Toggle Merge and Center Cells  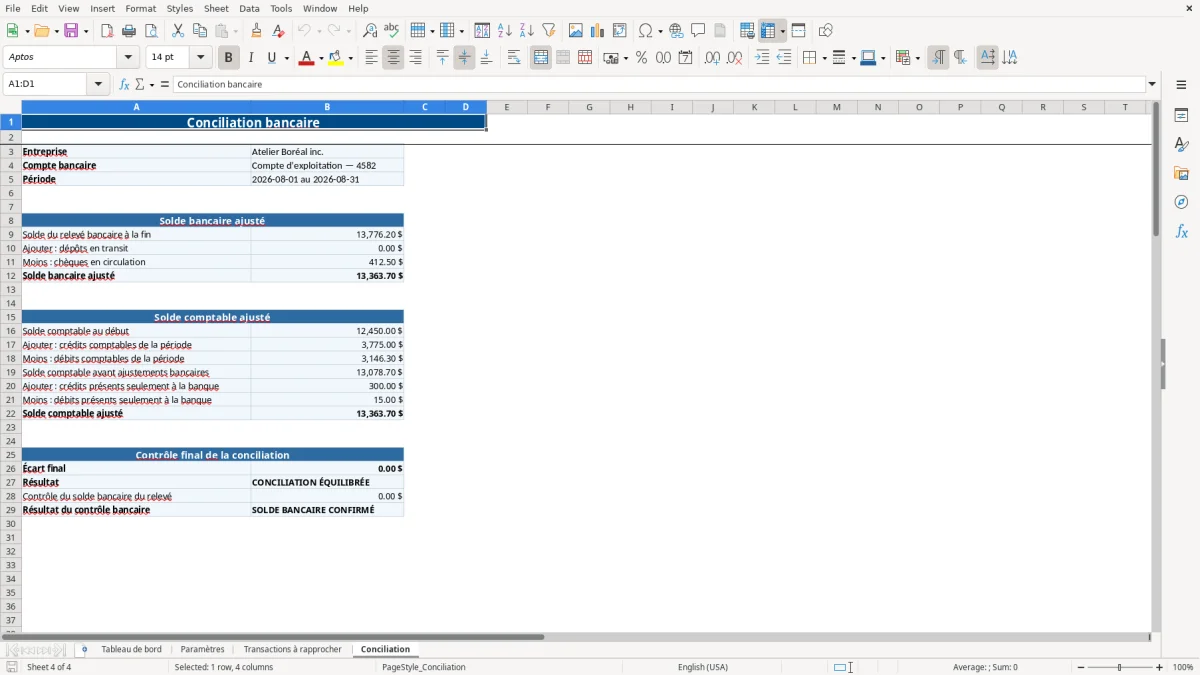541,58
